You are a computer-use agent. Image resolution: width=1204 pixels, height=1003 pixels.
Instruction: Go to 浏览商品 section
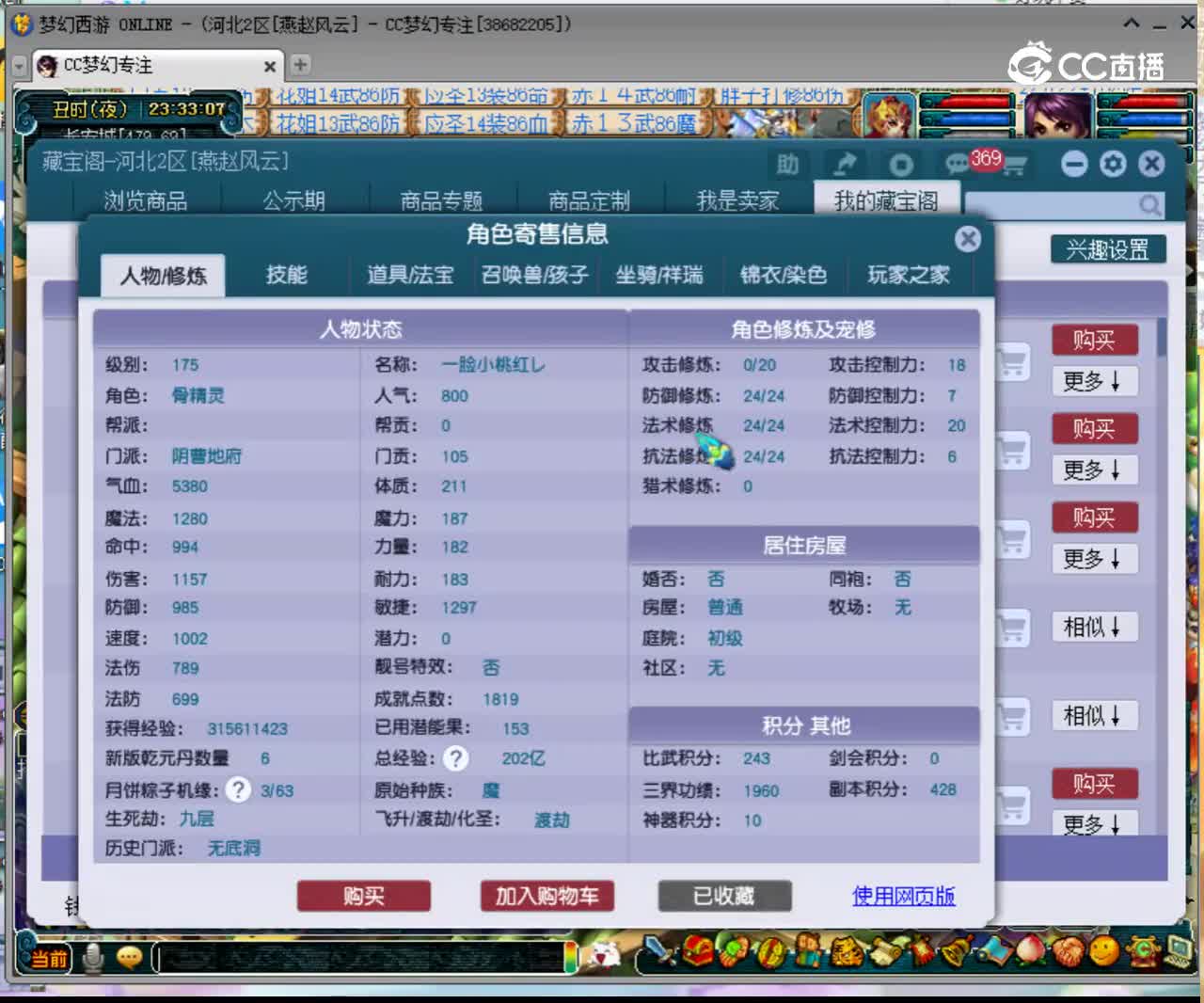tap(146, 200)
